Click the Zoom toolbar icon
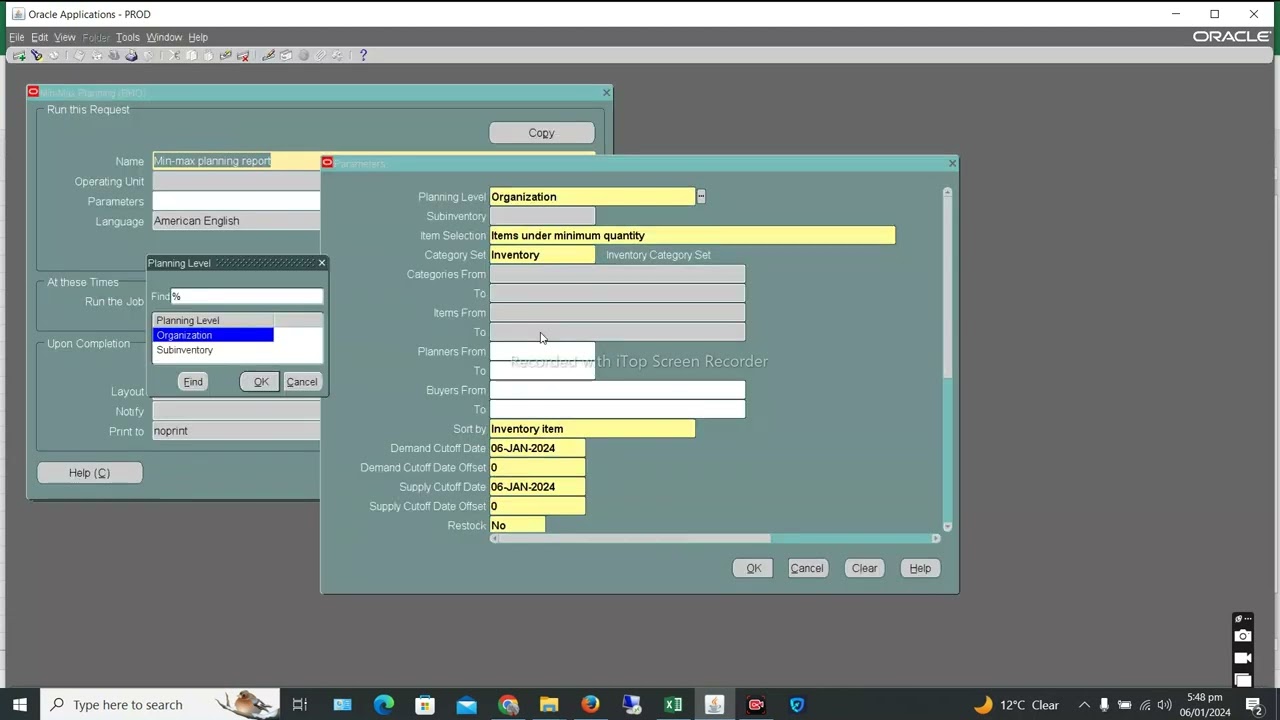1280x720 pixels. tap(286, 56)
